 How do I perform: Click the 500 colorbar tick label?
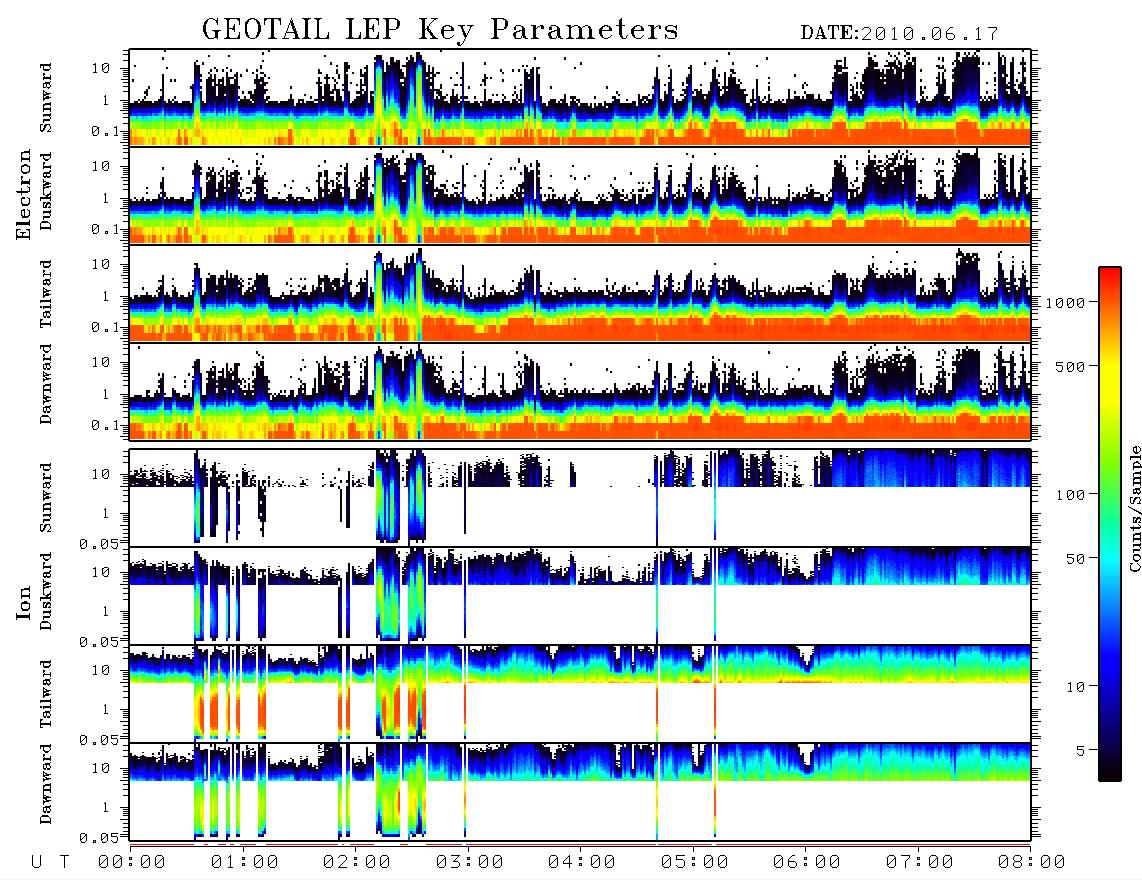pos(1070,366)
